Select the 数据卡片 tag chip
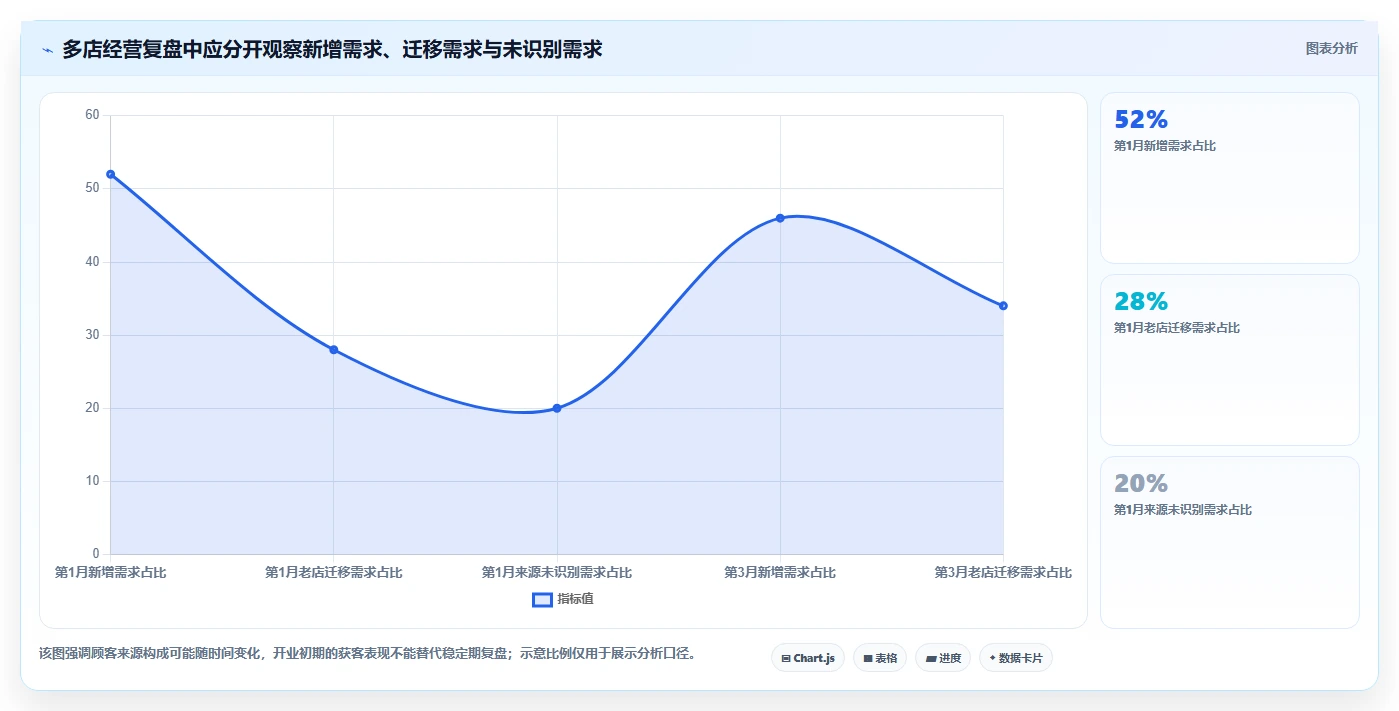The width and height of the screenshot is (1399, 711). point(1016,658)
